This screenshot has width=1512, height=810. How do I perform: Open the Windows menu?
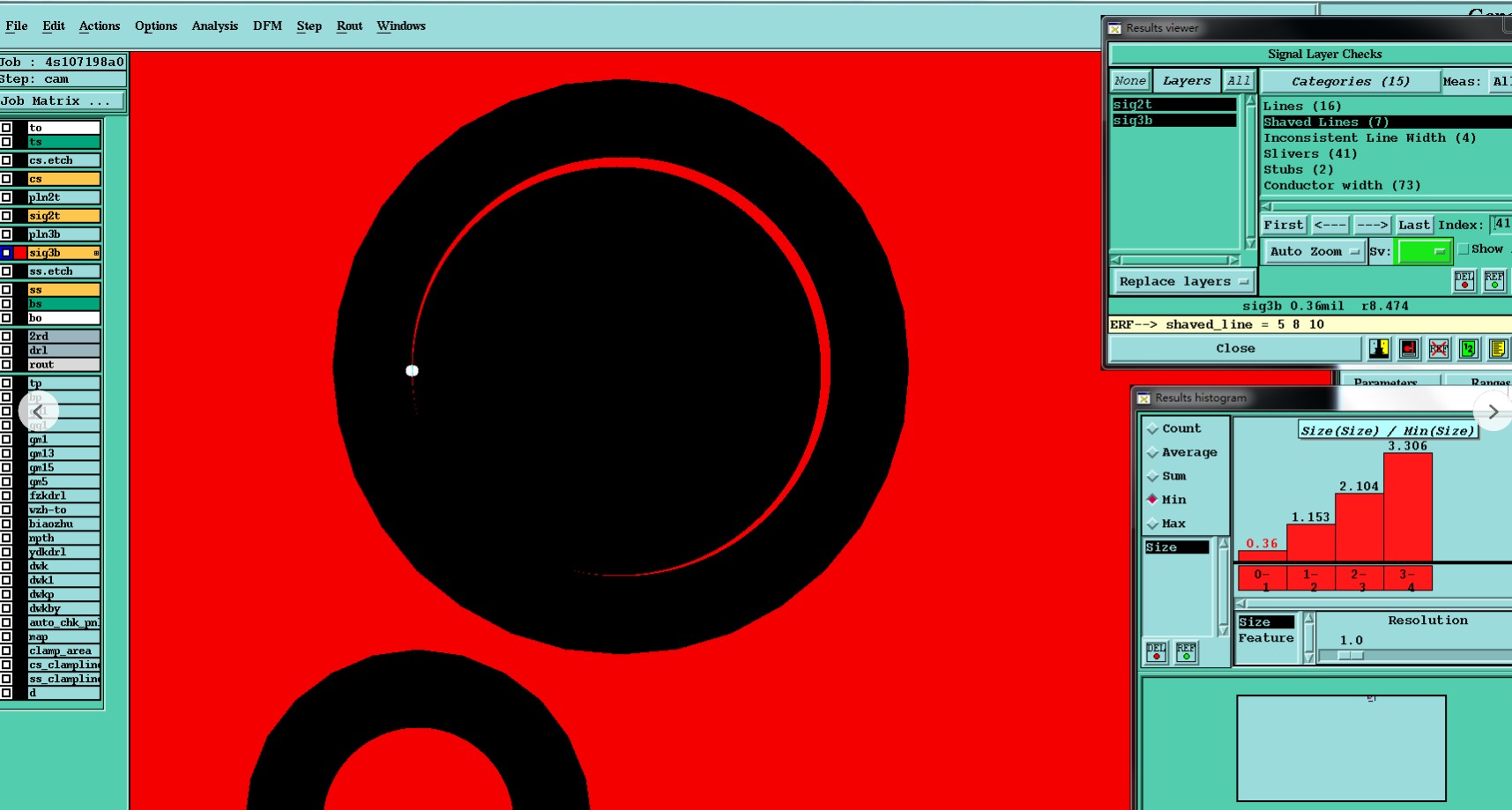point(401,26)
